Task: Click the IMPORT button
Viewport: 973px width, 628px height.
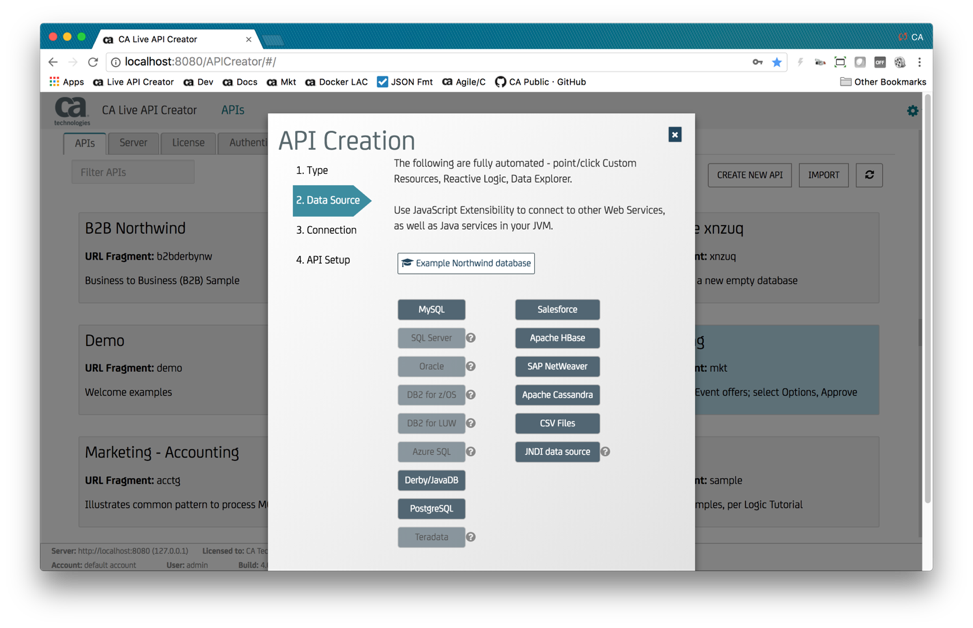Action: point(823,175)
